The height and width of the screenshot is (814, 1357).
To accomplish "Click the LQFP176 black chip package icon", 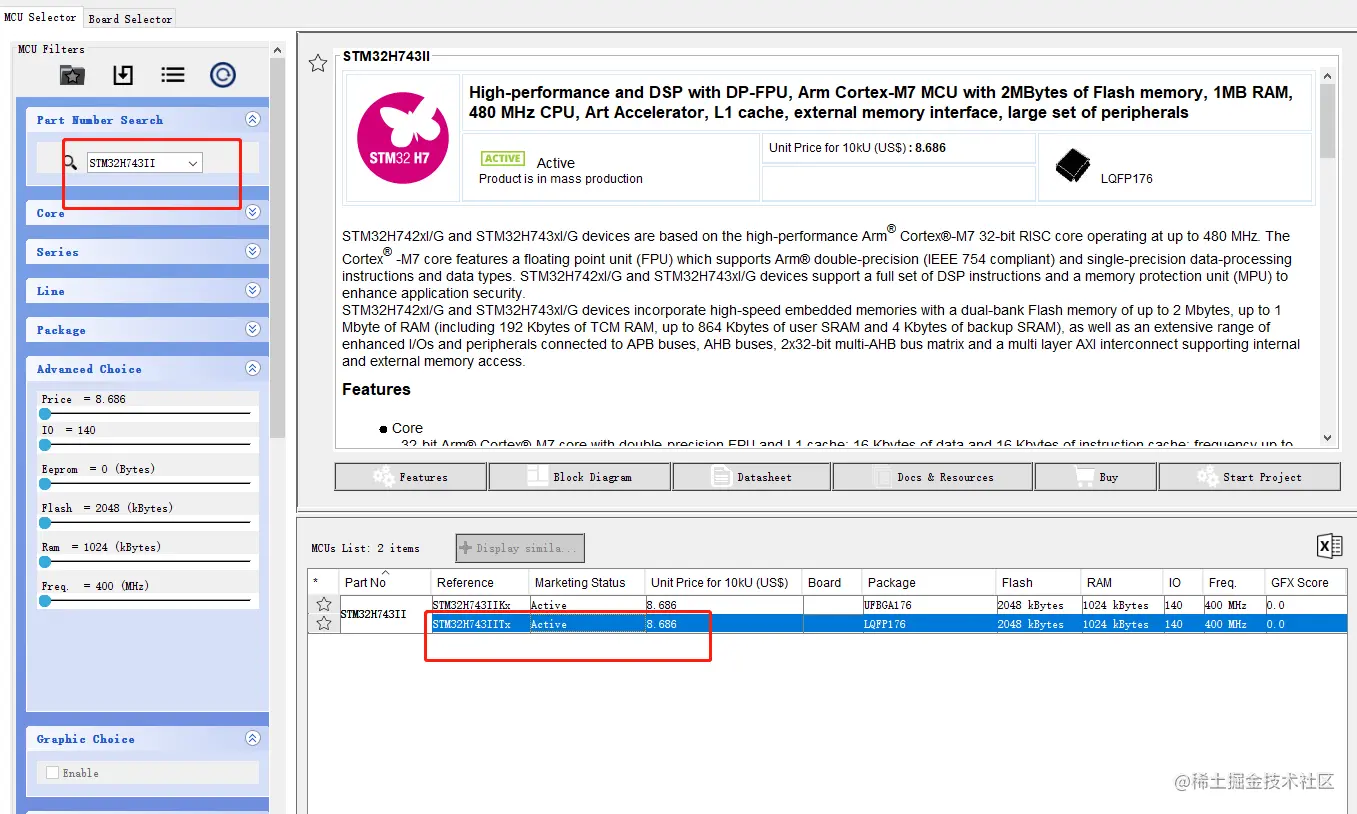I will [1073, 166].
